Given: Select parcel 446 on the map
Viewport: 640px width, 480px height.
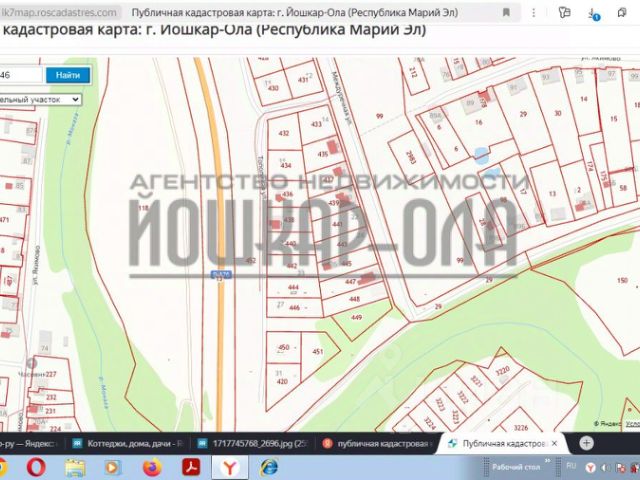Looking at the screenshot, I should click(294, 308).
